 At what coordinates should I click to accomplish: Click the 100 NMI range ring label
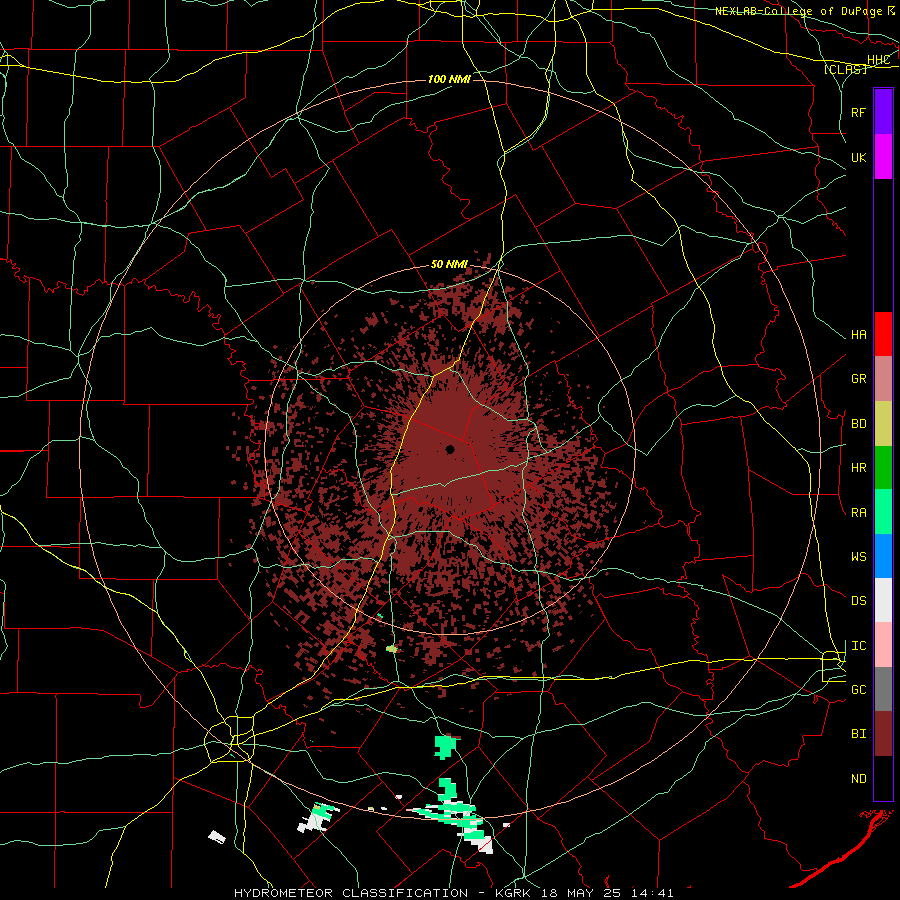449,79
